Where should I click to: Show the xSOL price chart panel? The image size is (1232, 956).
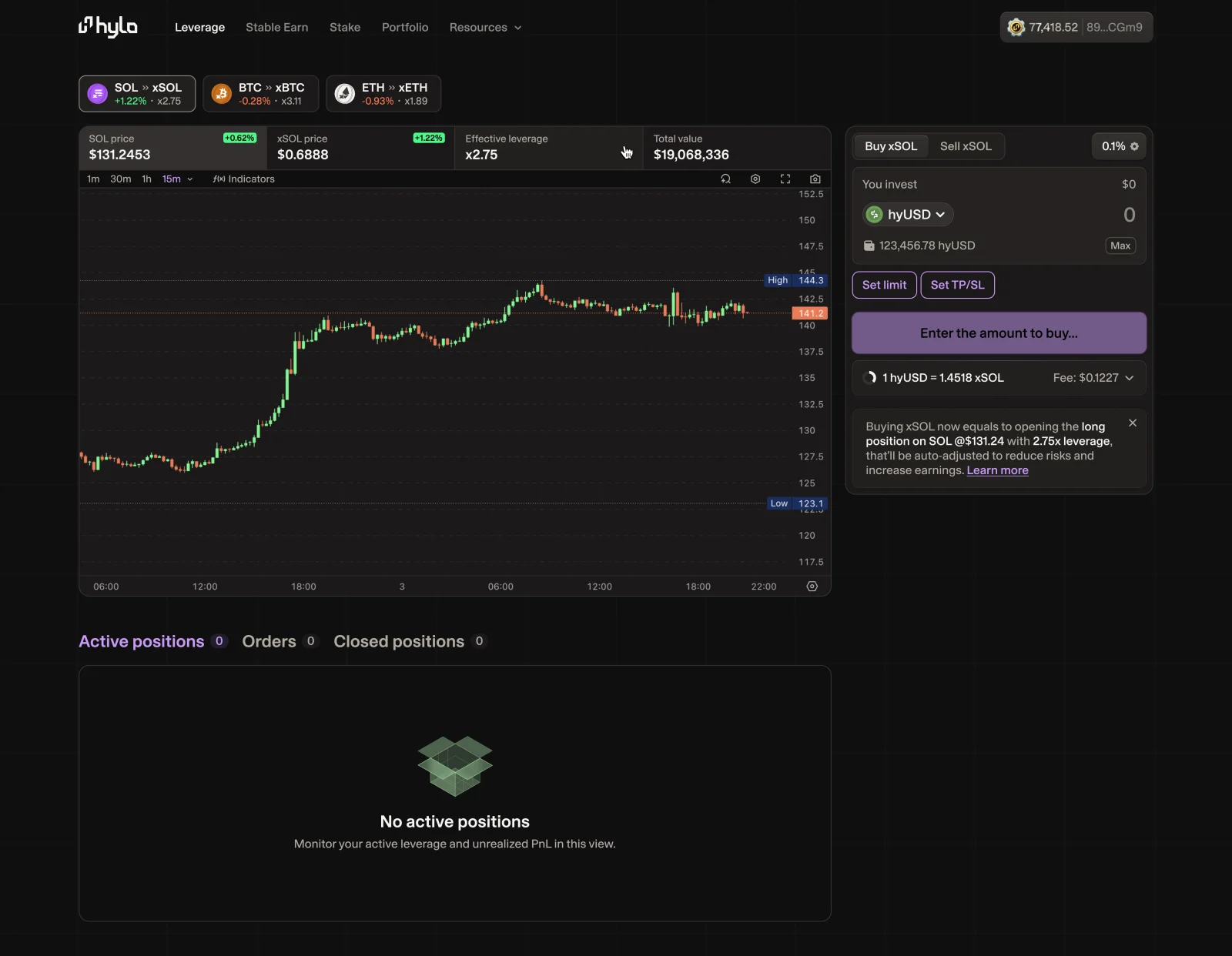pos(360,148)
